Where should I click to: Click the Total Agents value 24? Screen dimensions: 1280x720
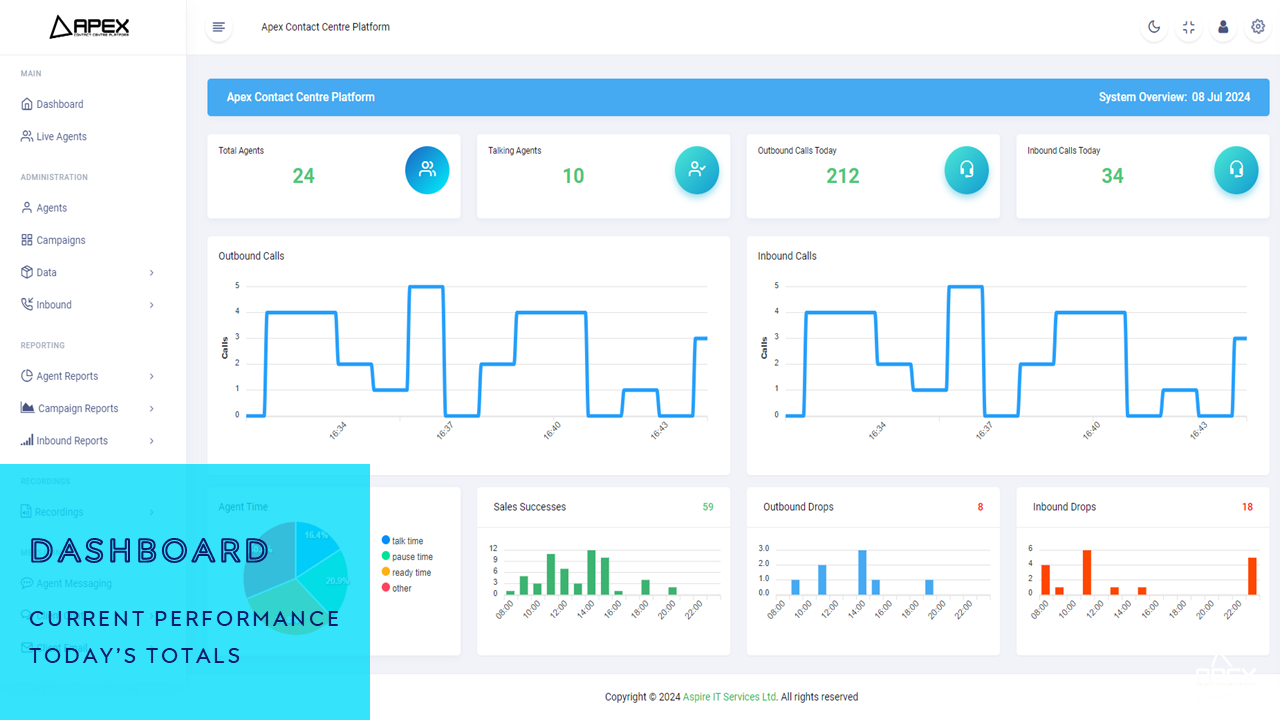tap(303, 176)
